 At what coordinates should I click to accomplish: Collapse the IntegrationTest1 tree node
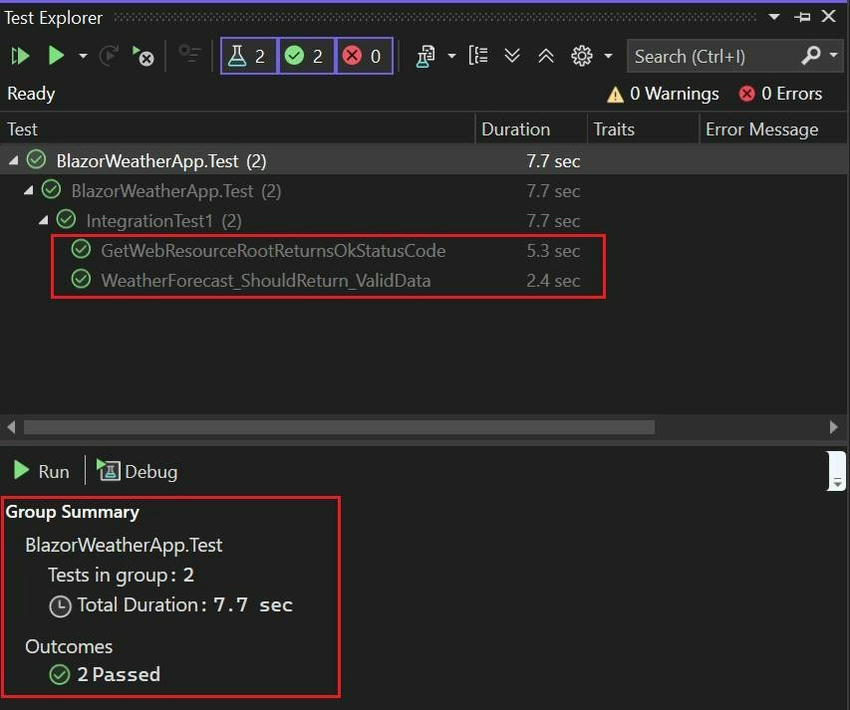[44, 220]
